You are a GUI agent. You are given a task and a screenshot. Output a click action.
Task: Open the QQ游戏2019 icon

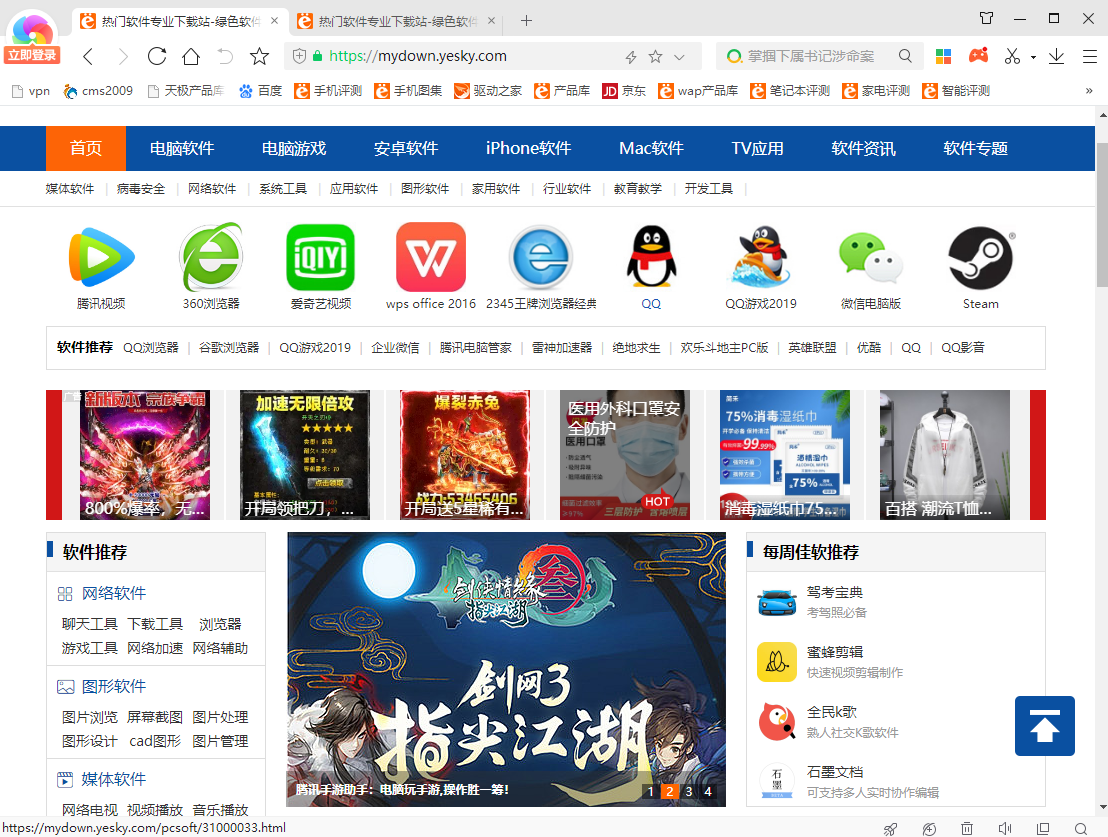click(x=761, y=257)
